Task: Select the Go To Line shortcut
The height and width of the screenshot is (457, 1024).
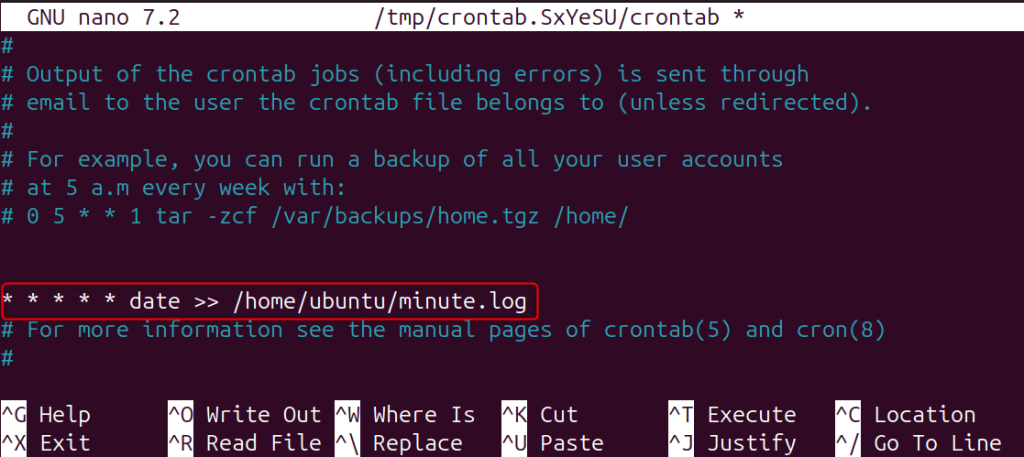Action: click(x=937, y=442)
